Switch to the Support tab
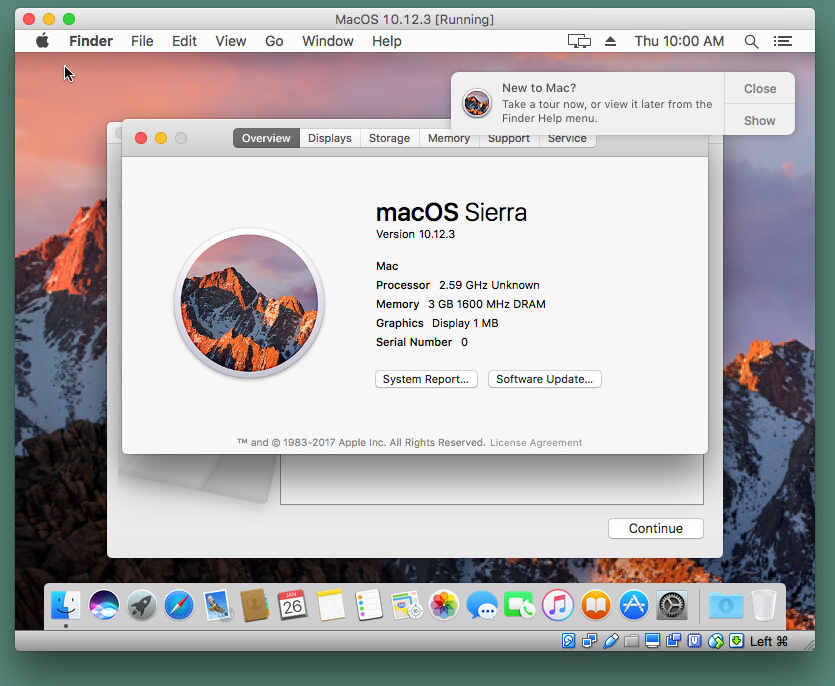The height and width of the screenshot is (686, 835). point(509,141)
